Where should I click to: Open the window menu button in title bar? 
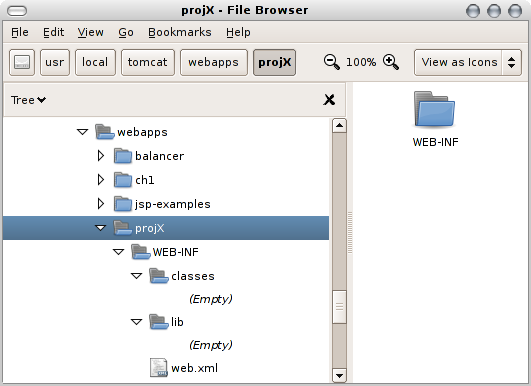pos(17,11)
